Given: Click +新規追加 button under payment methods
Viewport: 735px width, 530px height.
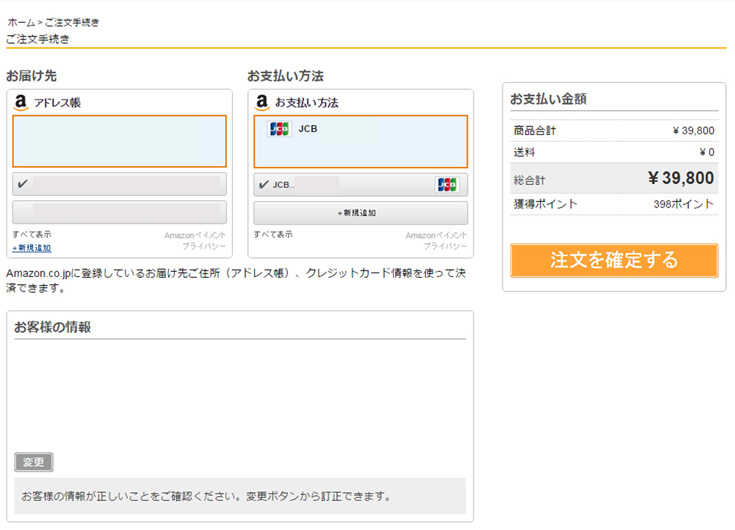Looking at the screenshot, I should [360, 213].
